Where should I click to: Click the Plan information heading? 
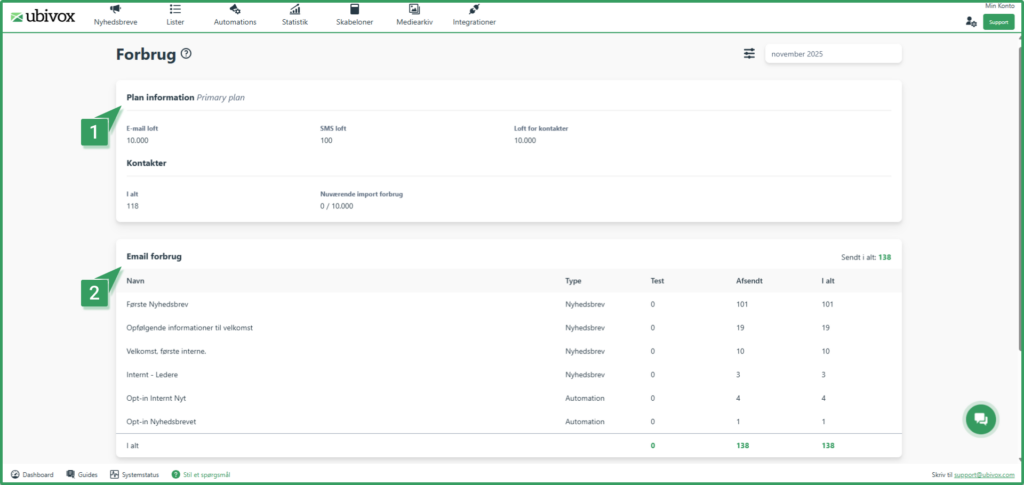160,97
